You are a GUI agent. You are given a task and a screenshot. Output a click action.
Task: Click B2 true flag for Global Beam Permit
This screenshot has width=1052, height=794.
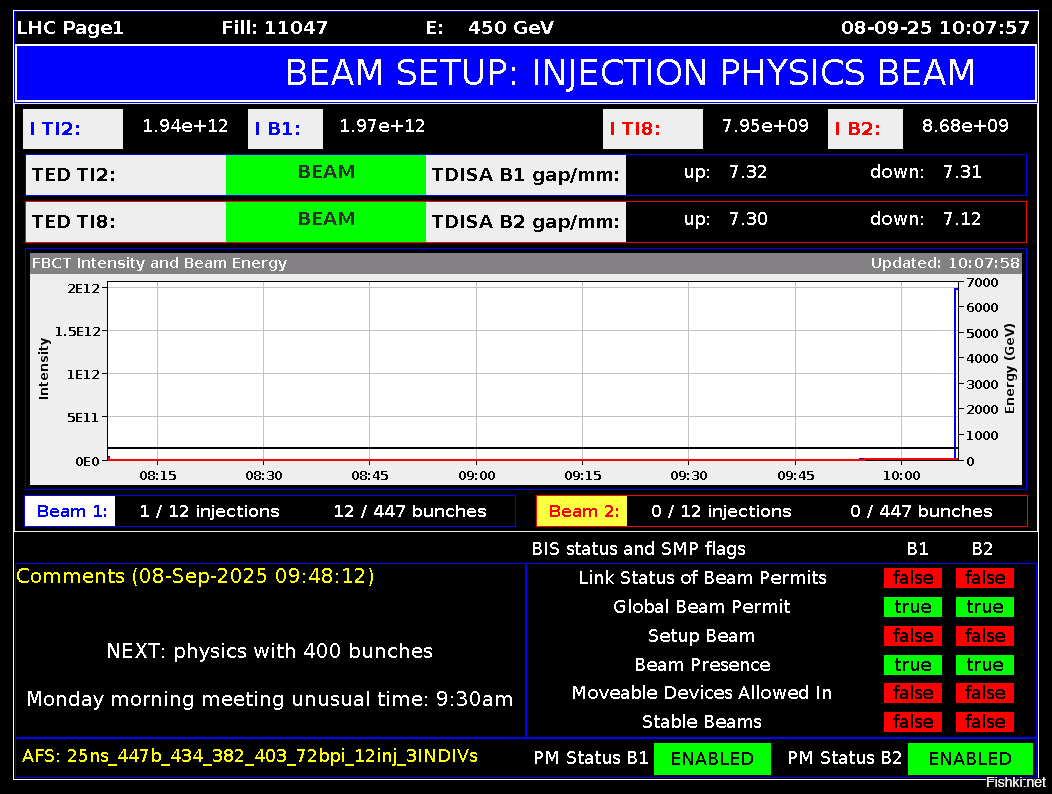(x=985, y=607)
